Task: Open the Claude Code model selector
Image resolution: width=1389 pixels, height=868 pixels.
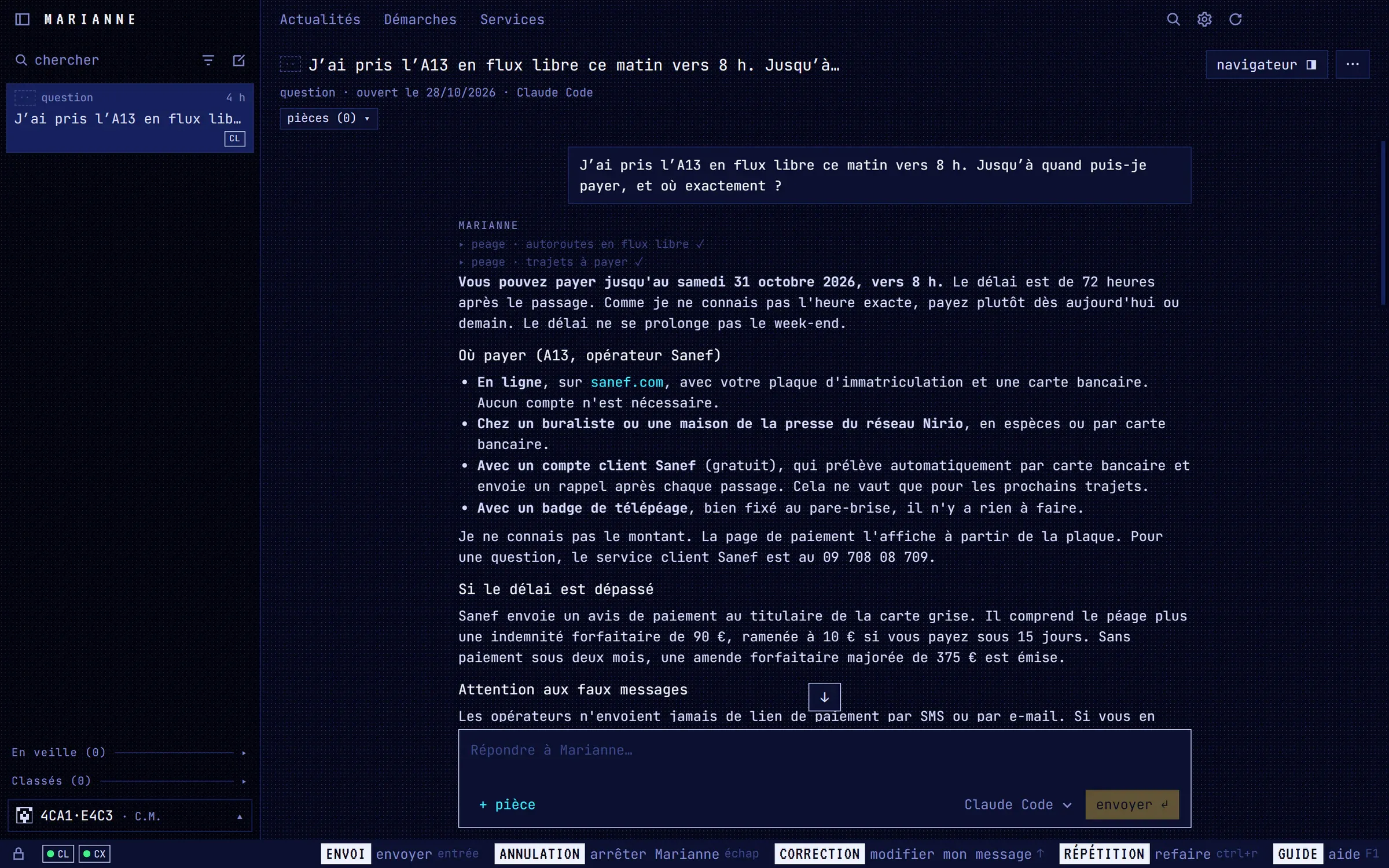Action: 1018,804
